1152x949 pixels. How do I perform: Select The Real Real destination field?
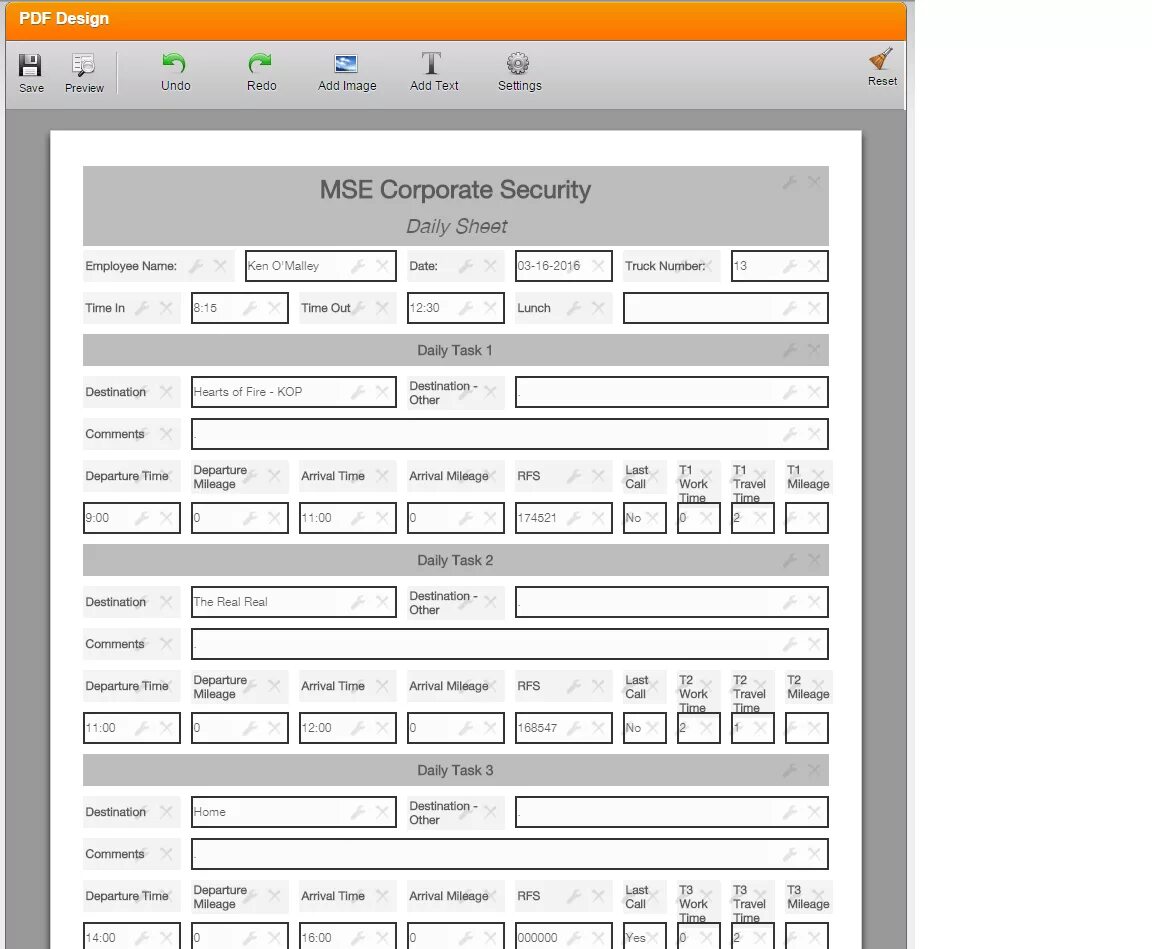pyautogui.click(x=294, y=602)
